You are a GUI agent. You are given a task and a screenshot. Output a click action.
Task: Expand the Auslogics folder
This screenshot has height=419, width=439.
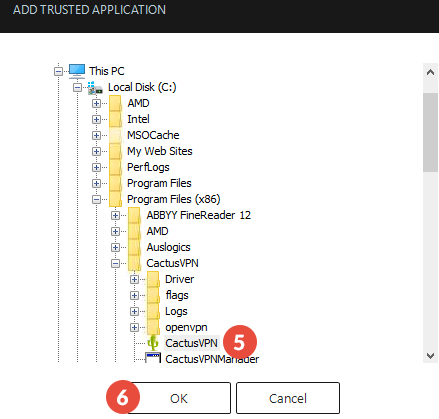point(115,247)
